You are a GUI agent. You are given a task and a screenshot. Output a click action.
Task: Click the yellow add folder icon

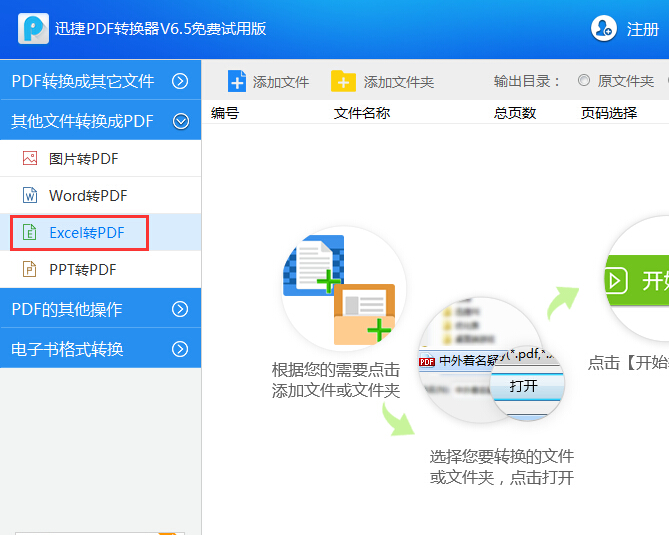[343, 81]
